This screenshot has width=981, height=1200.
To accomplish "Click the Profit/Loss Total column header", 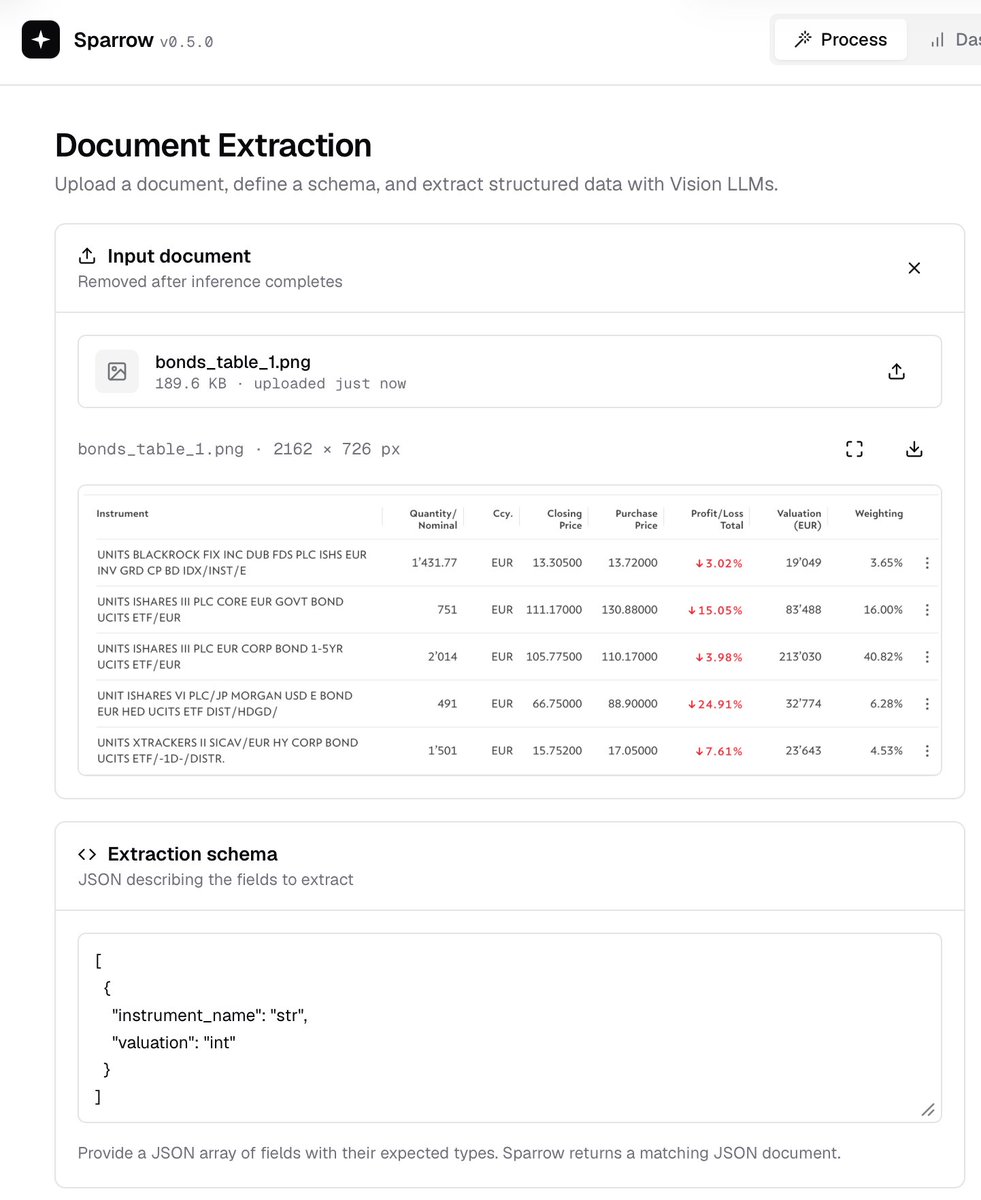I will (x=717, y=519).
